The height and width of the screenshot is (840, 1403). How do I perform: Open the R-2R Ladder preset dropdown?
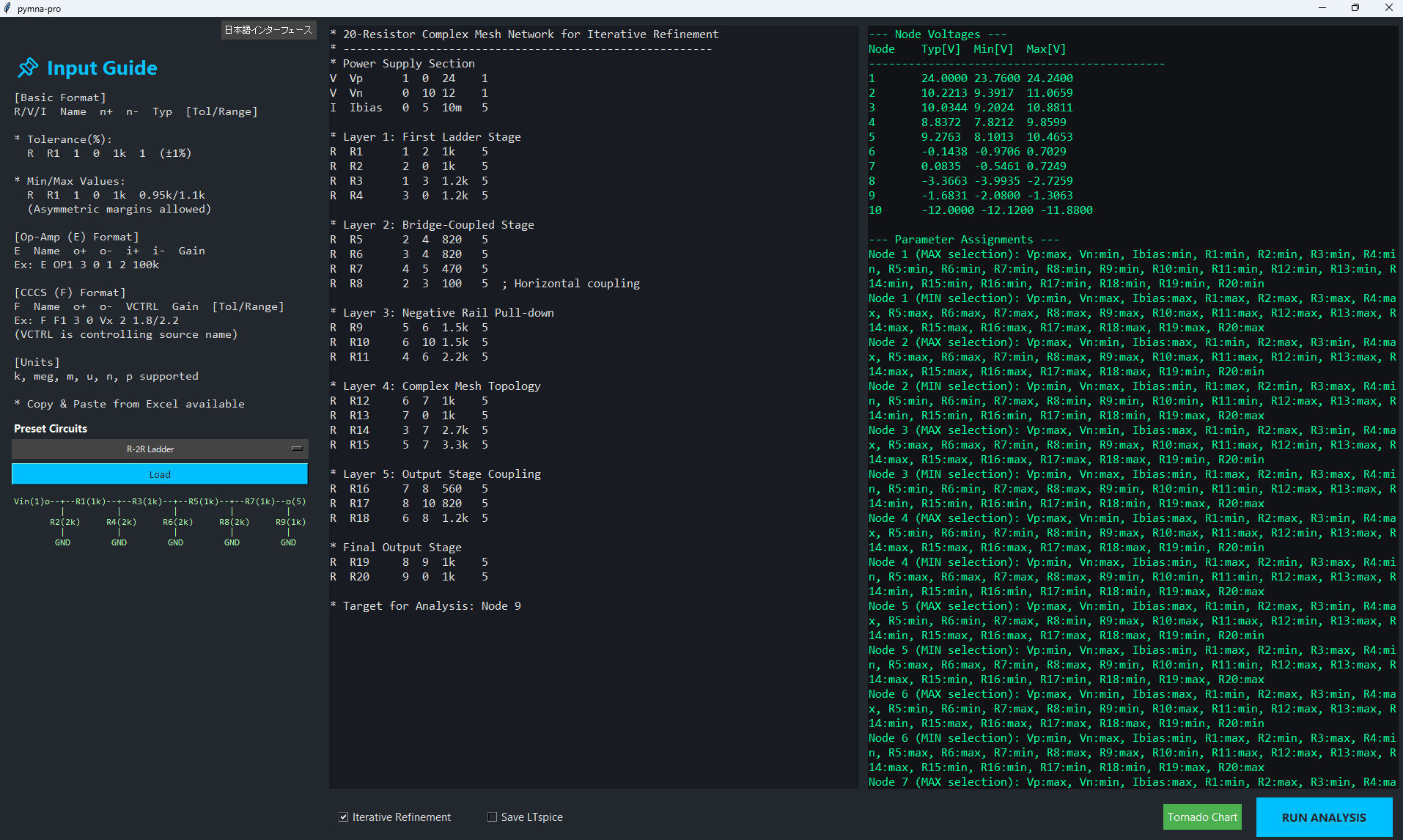tap(160, 449)
